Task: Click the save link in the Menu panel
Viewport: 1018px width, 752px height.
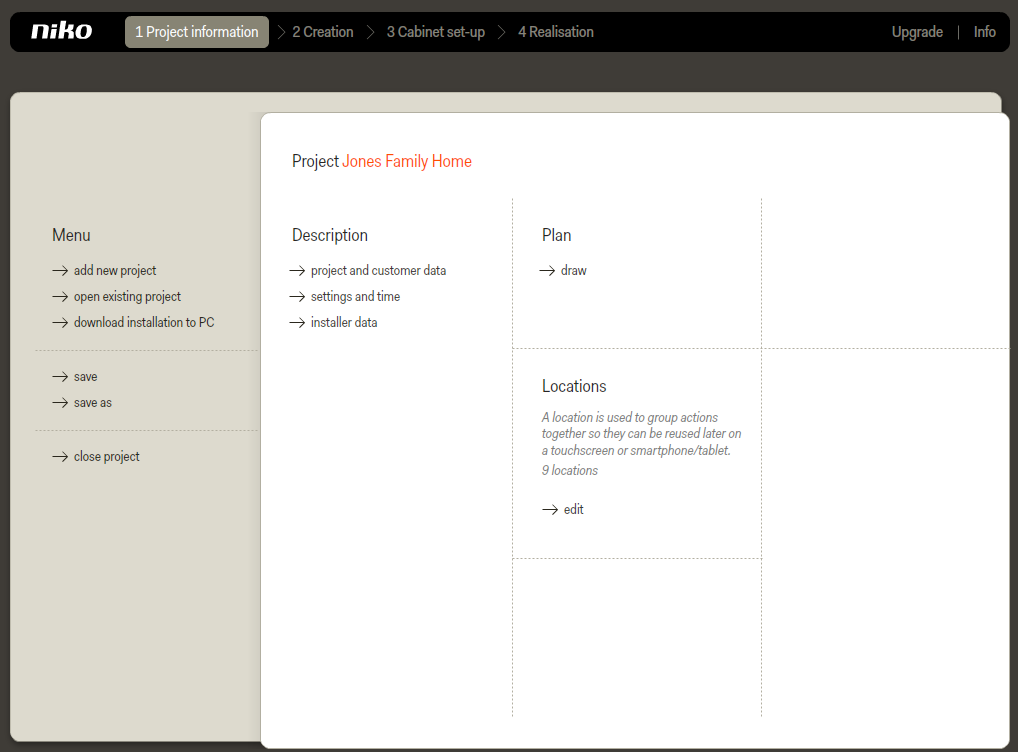Action: 86,377
